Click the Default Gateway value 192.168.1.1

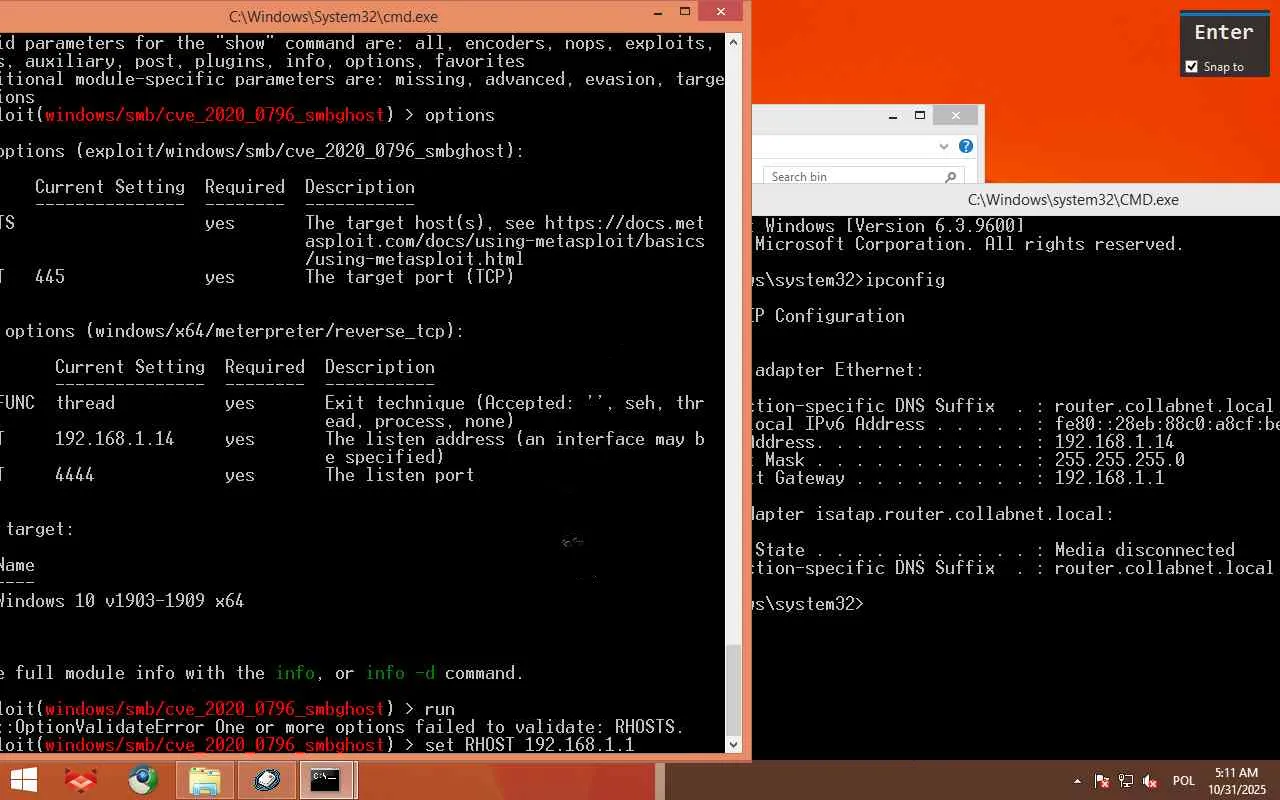[1110, 478]
